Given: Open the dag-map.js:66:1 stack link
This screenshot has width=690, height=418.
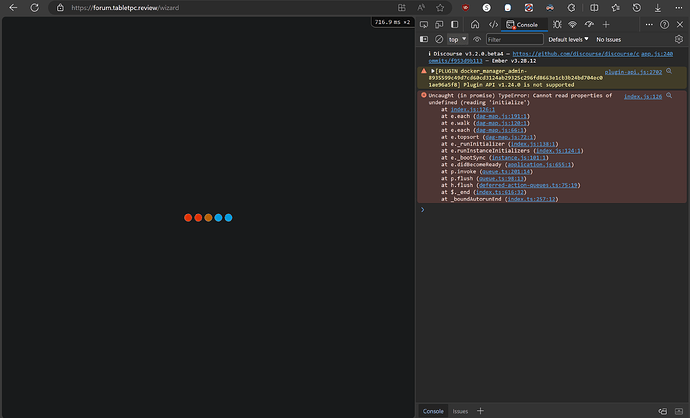Looking at the screenshot, I should pyautogui.click(x=500, y=130).
